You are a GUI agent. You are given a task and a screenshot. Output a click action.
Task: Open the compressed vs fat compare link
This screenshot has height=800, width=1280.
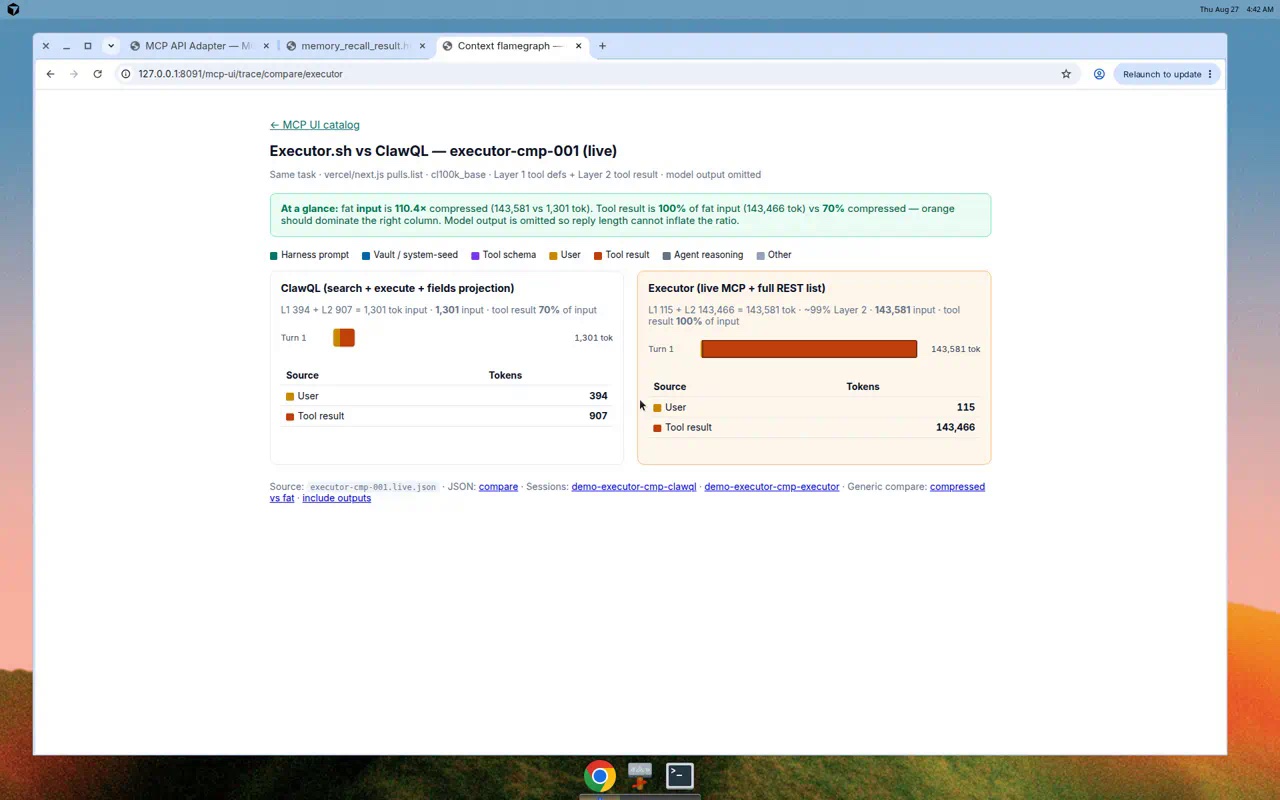(957, 487)
